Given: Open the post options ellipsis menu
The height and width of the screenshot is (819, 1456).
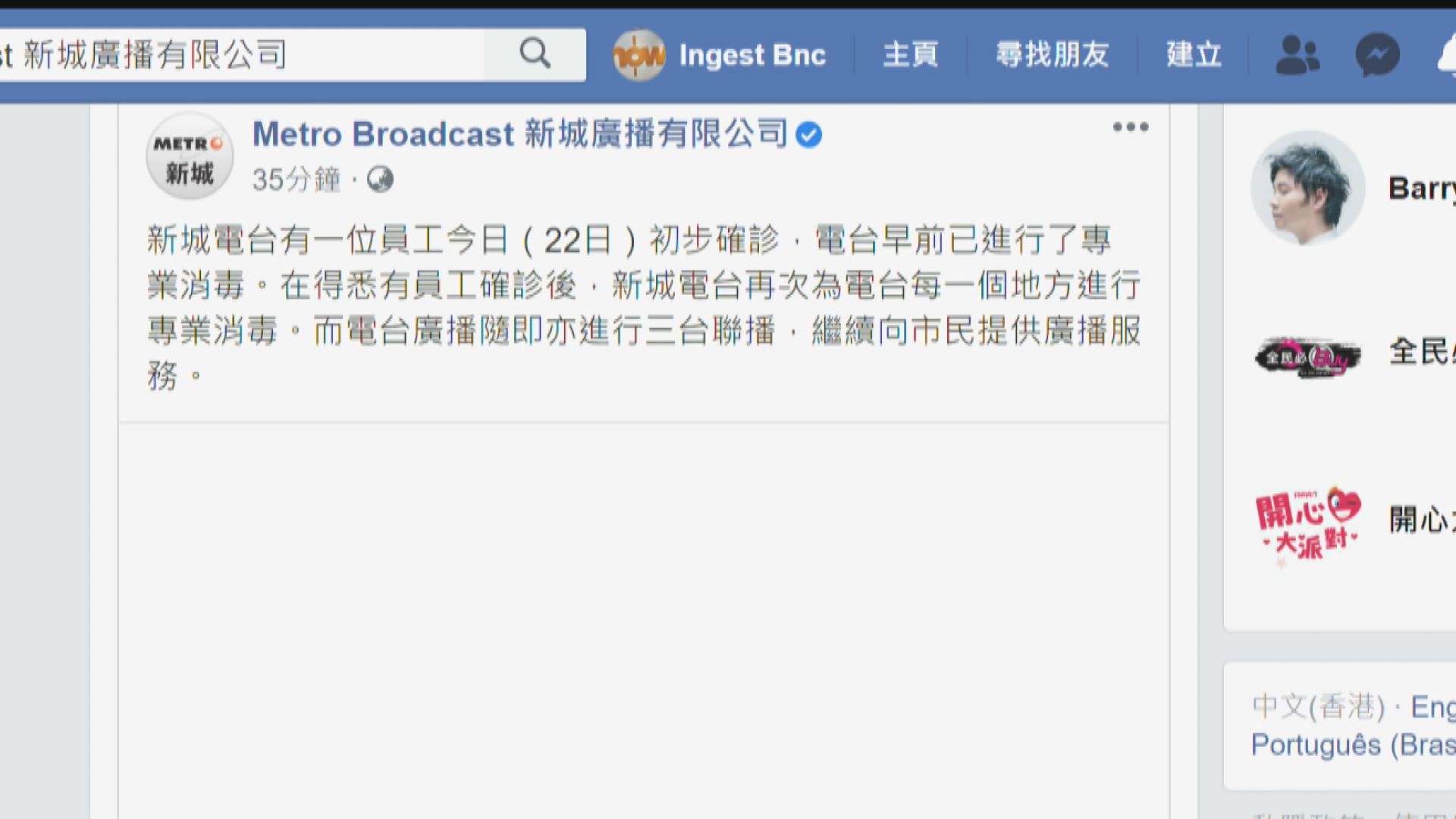Looking at the screenshot, I should 1130,127.
